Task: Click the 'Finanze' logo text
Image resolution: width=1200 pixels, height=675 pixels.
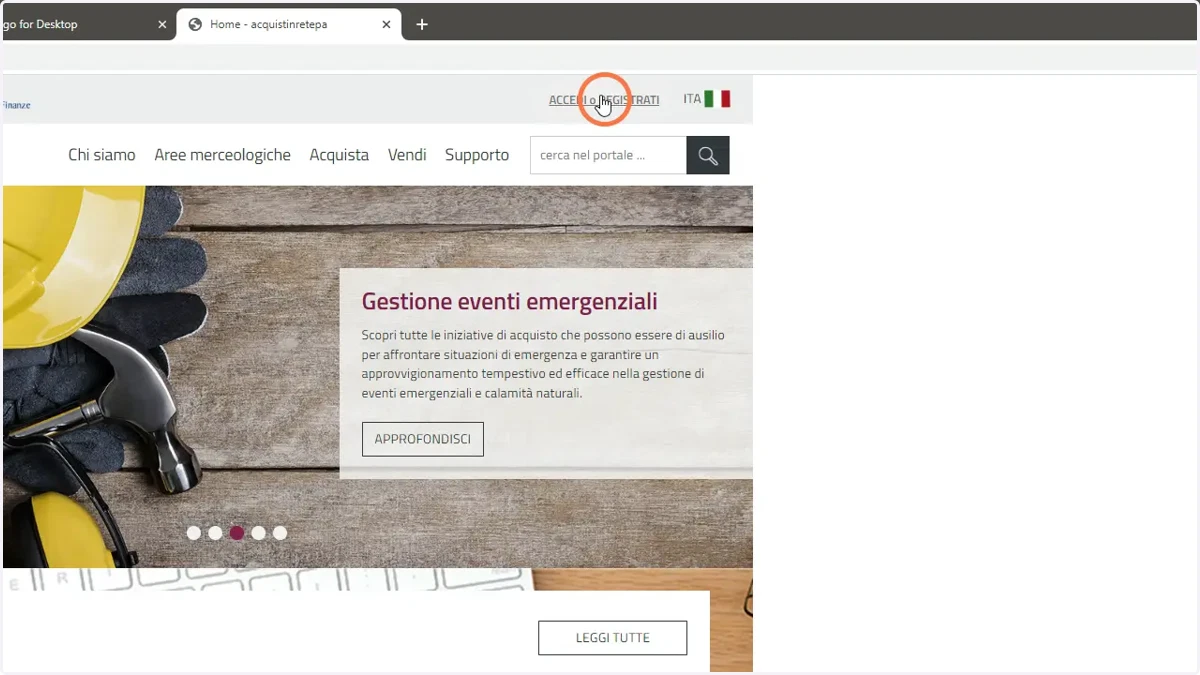Action: (15, 105)
